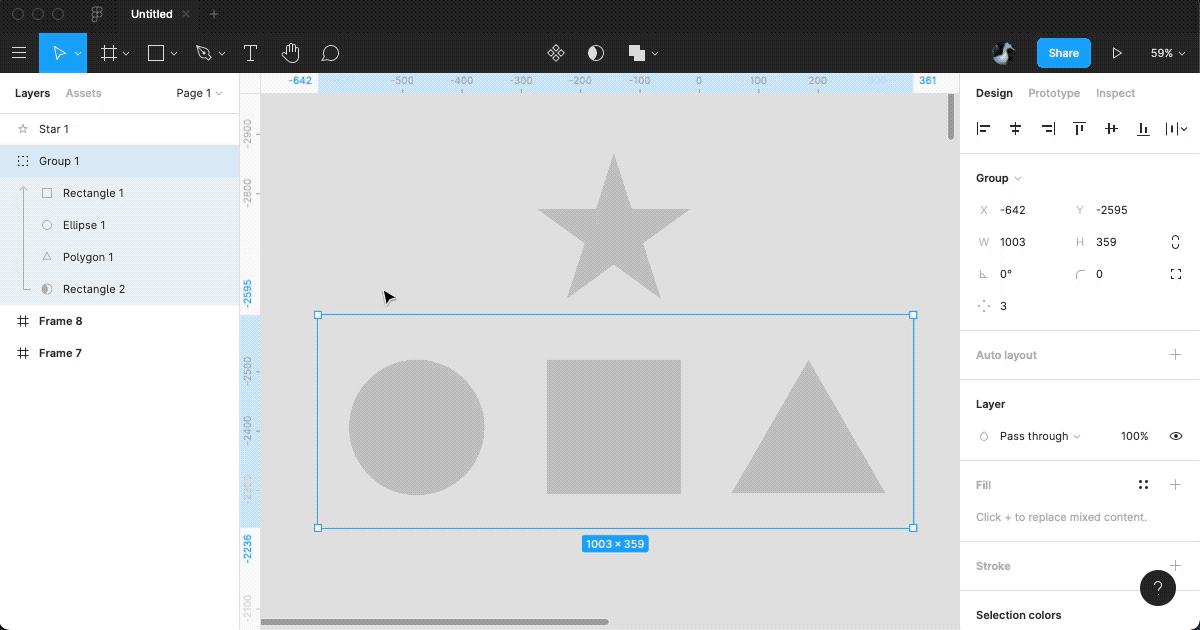
Task: Align selection to horizontal centers
Action: coord(1015,129)
